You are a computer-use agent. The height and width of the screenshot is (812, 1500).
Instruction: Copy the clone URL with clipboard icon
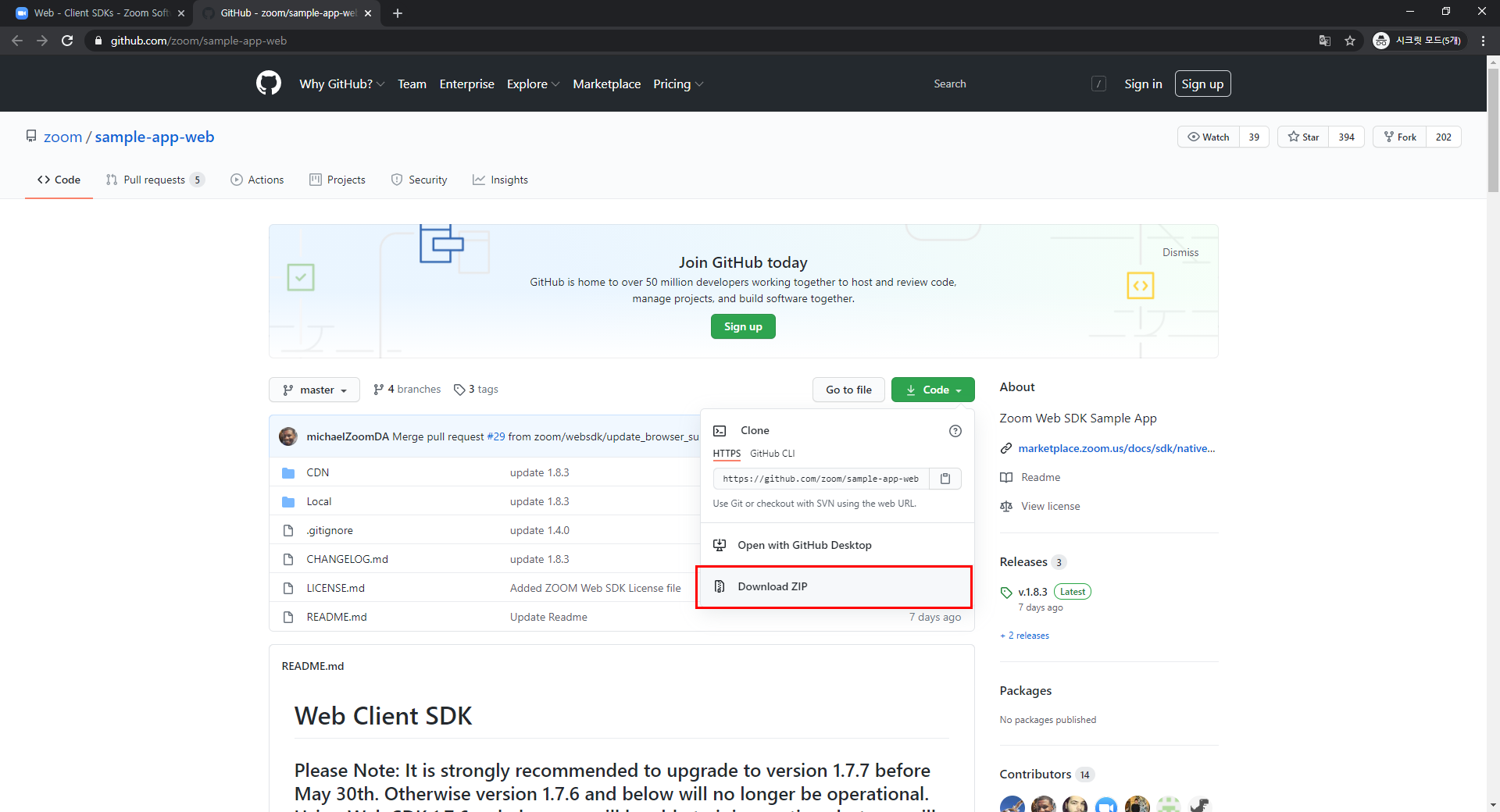coord(945,479)
